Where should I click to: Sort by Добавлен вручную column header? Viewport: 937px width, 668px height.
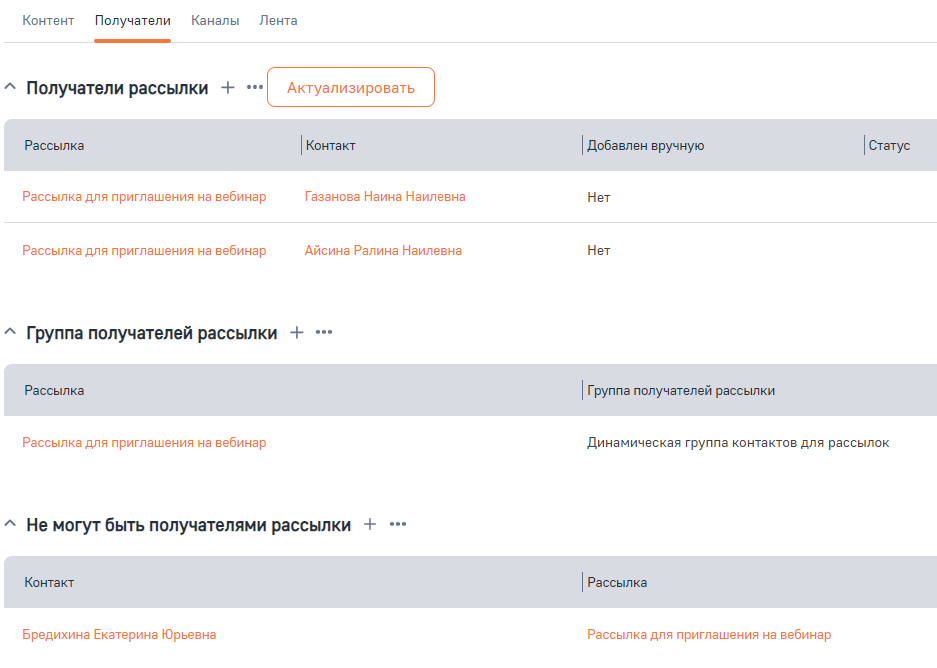point(645,145)
